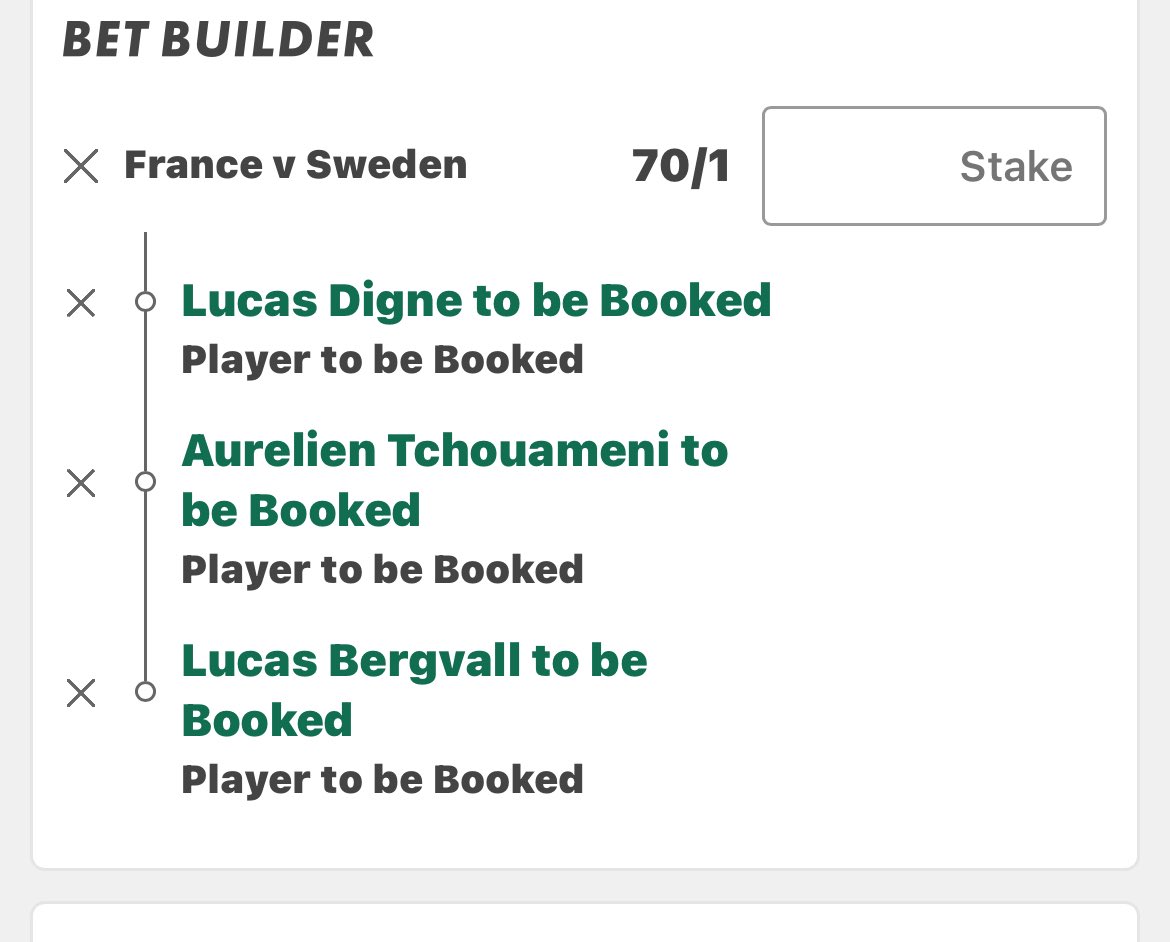The image size is (1170, 942).
Task: Click the Stake input box
Action: tap(934, 166)
